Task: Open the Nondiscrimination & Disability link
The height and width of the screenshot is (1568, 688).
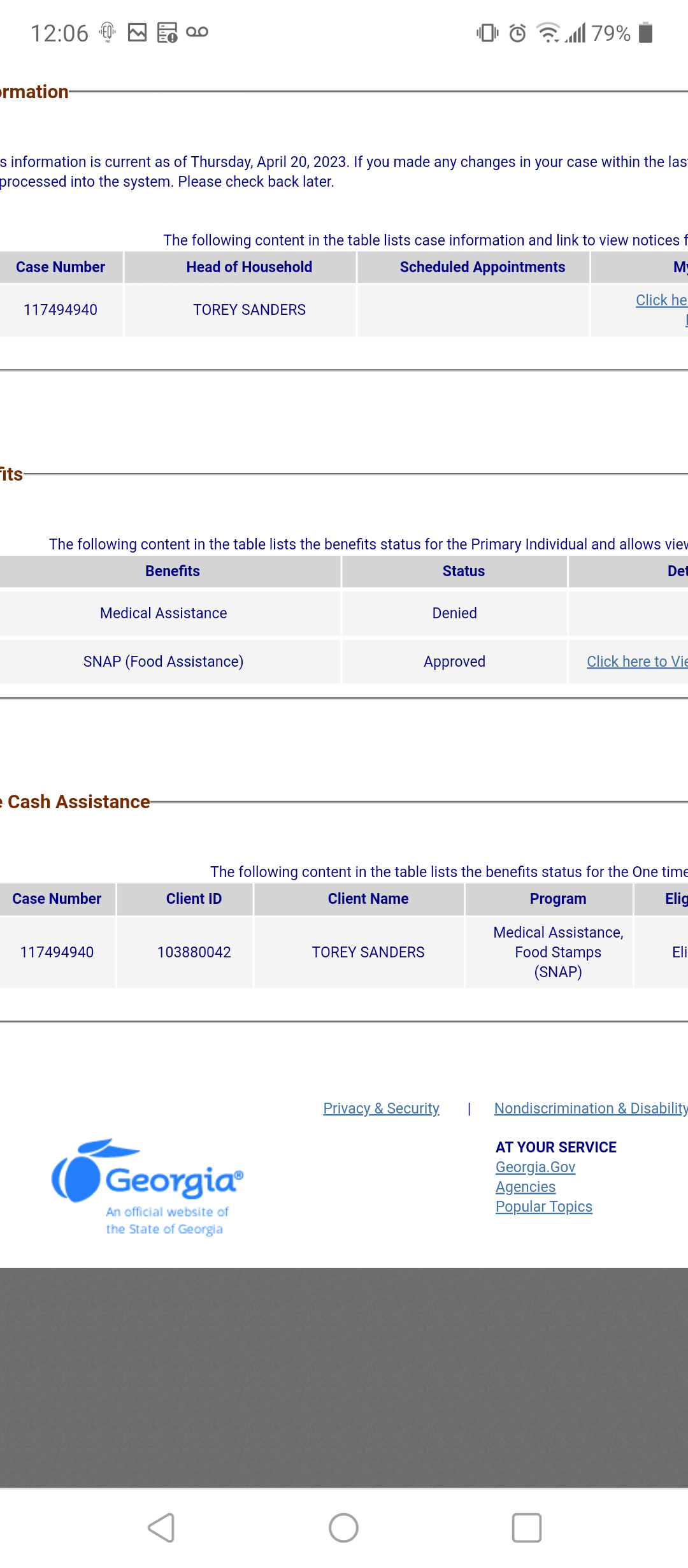Action: [591, 1108]
